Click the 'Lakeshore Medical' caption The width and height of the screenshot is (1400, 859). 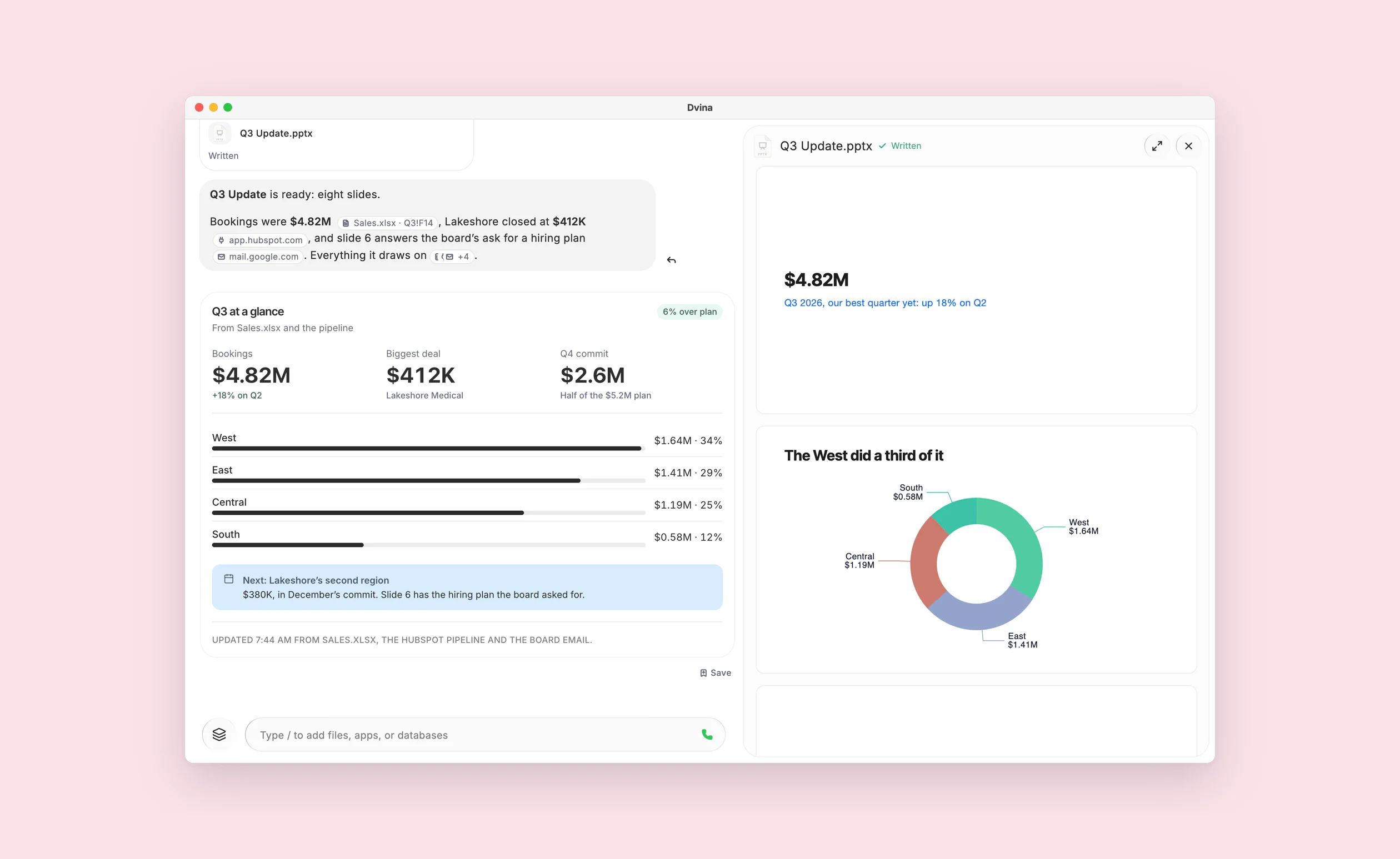[424, 395]
